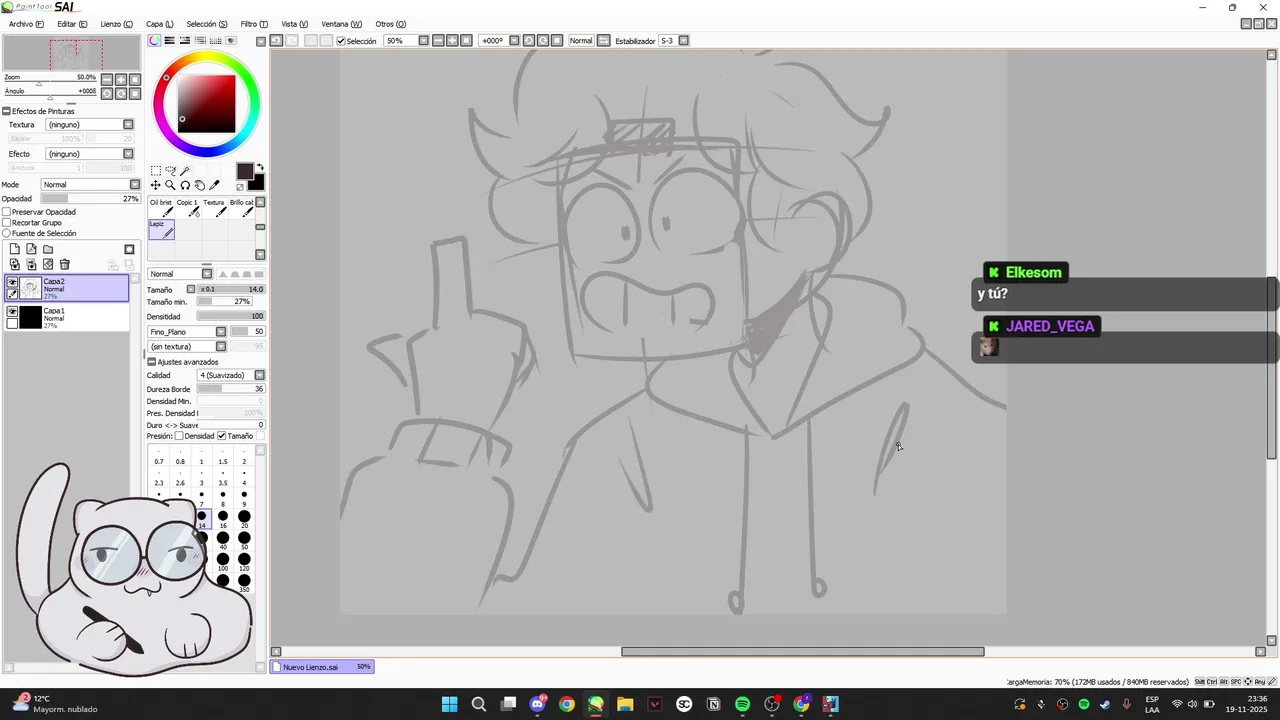Select the Rotate view tool
Screen dimensions: 1280x720
[185, 185]
